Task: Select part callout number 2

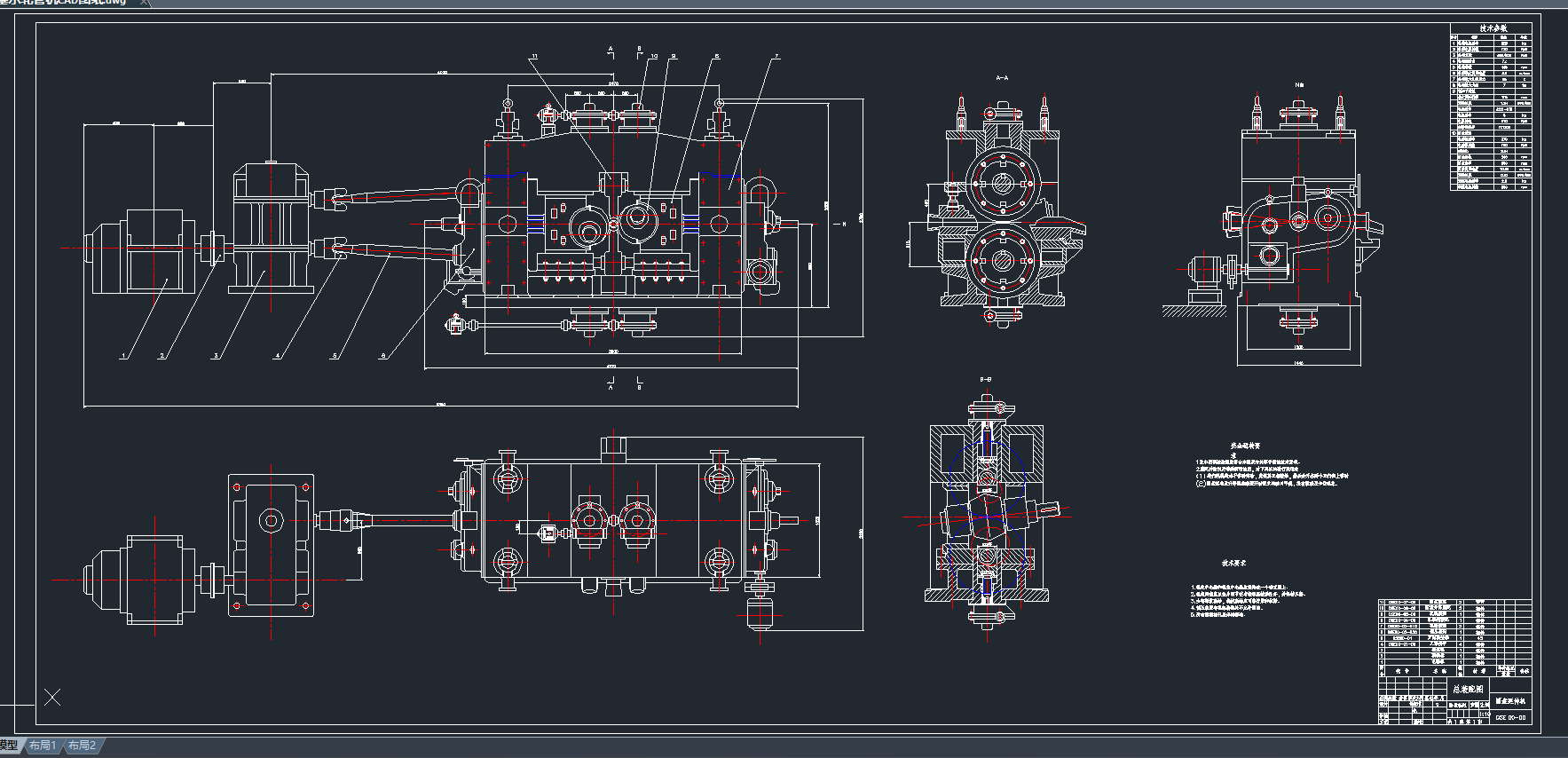Action: pyautogui.click(x=162, y=356)
